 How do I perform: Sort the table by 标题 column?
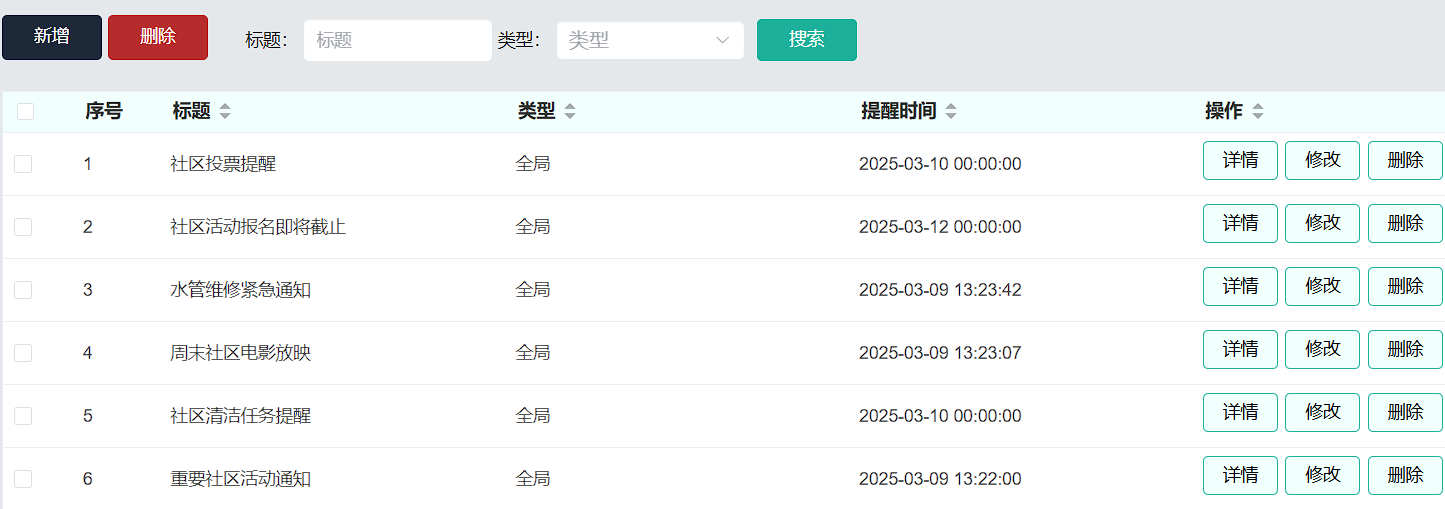(225, 112)
